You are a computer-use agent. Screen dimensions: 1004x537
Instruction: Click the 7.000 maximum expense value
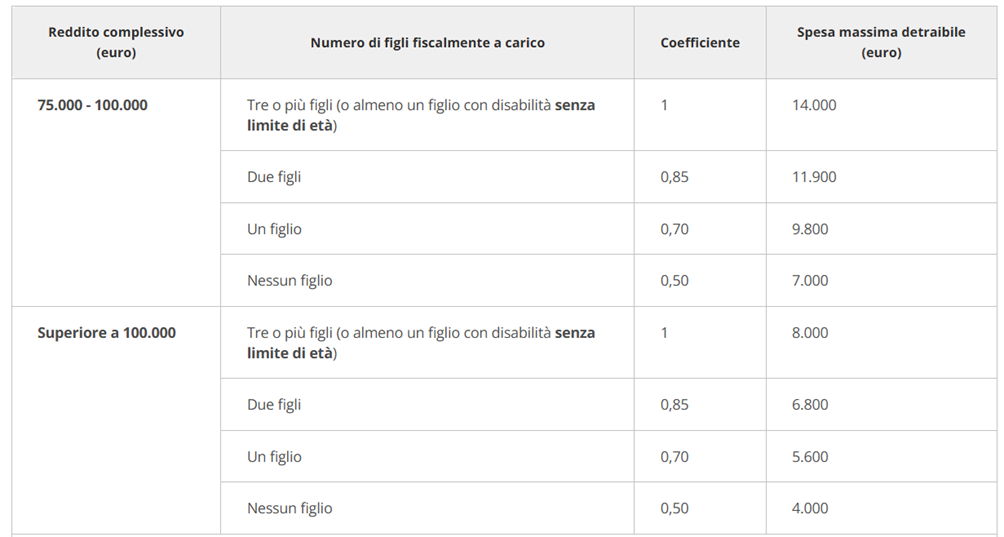pos(810,280)
